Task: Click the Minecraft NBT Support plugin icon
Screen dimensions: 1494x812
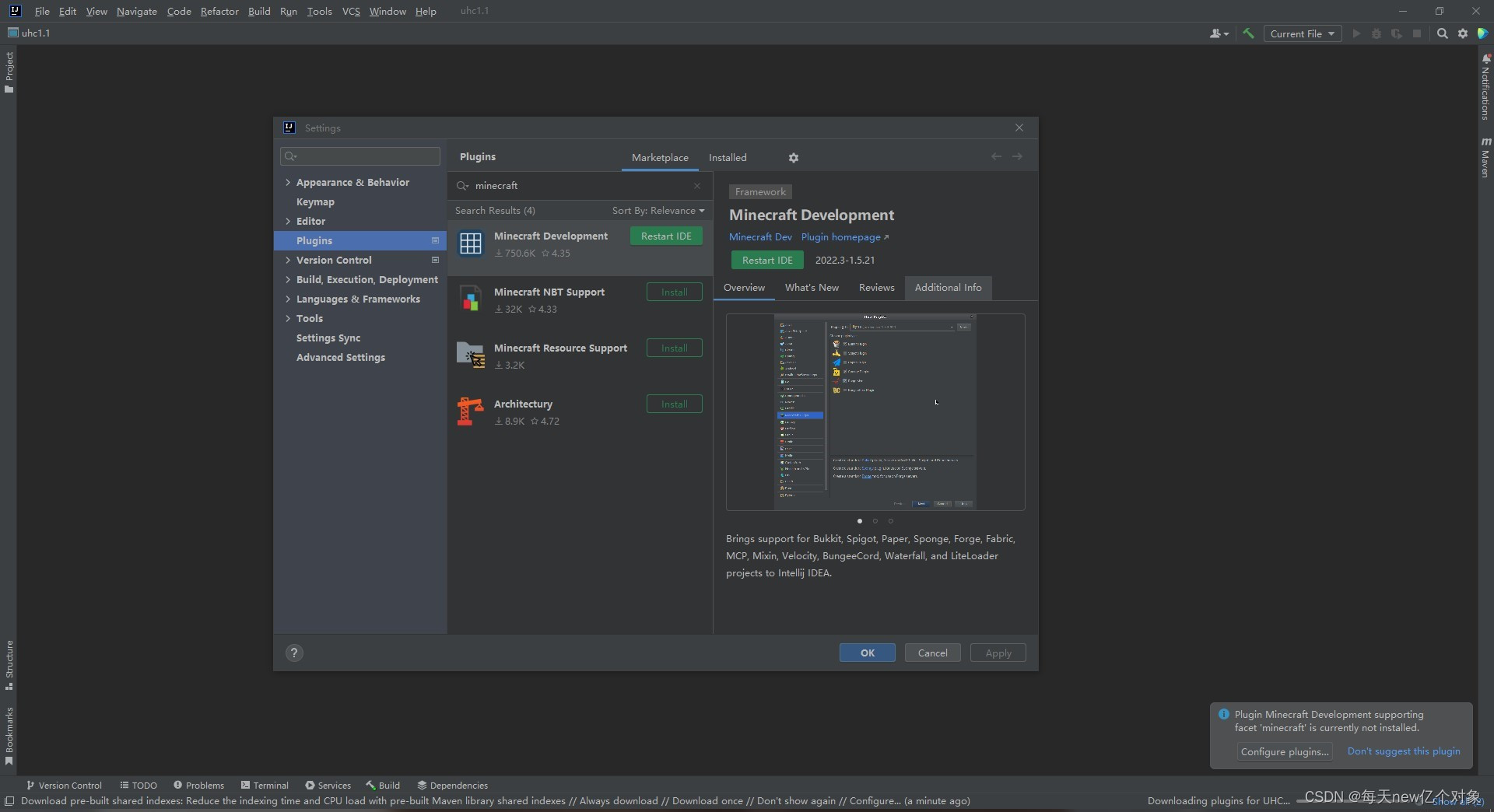Action: point(471,299)
